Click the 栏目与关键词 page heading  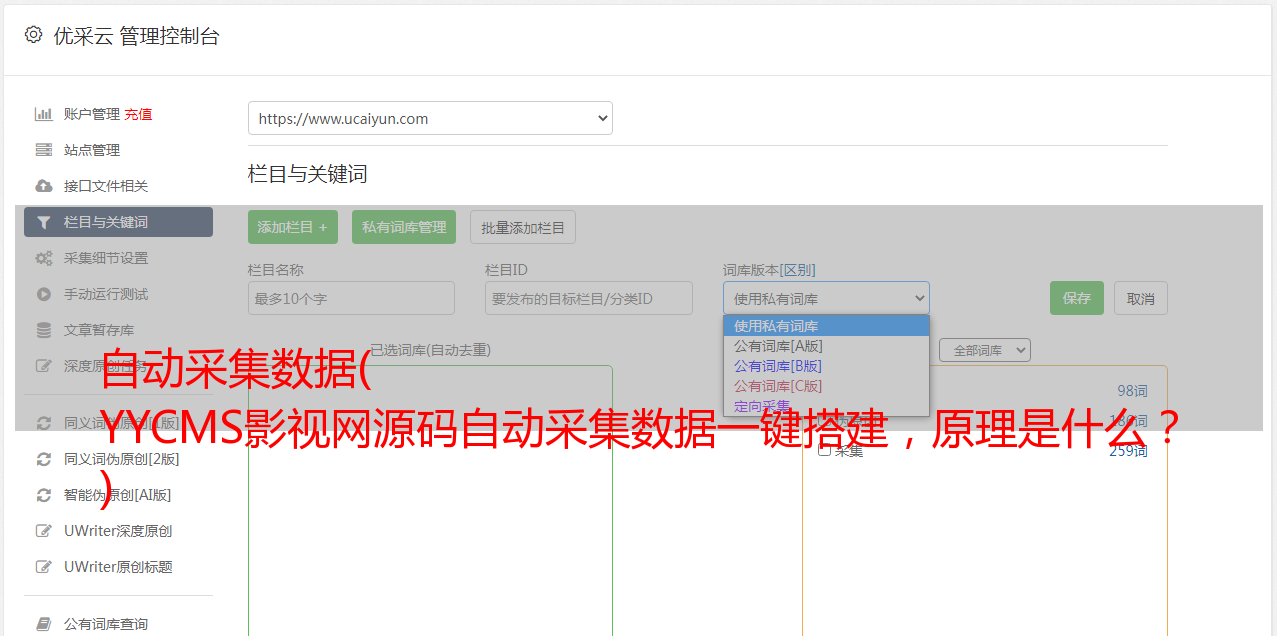click(x=308, y=174)
